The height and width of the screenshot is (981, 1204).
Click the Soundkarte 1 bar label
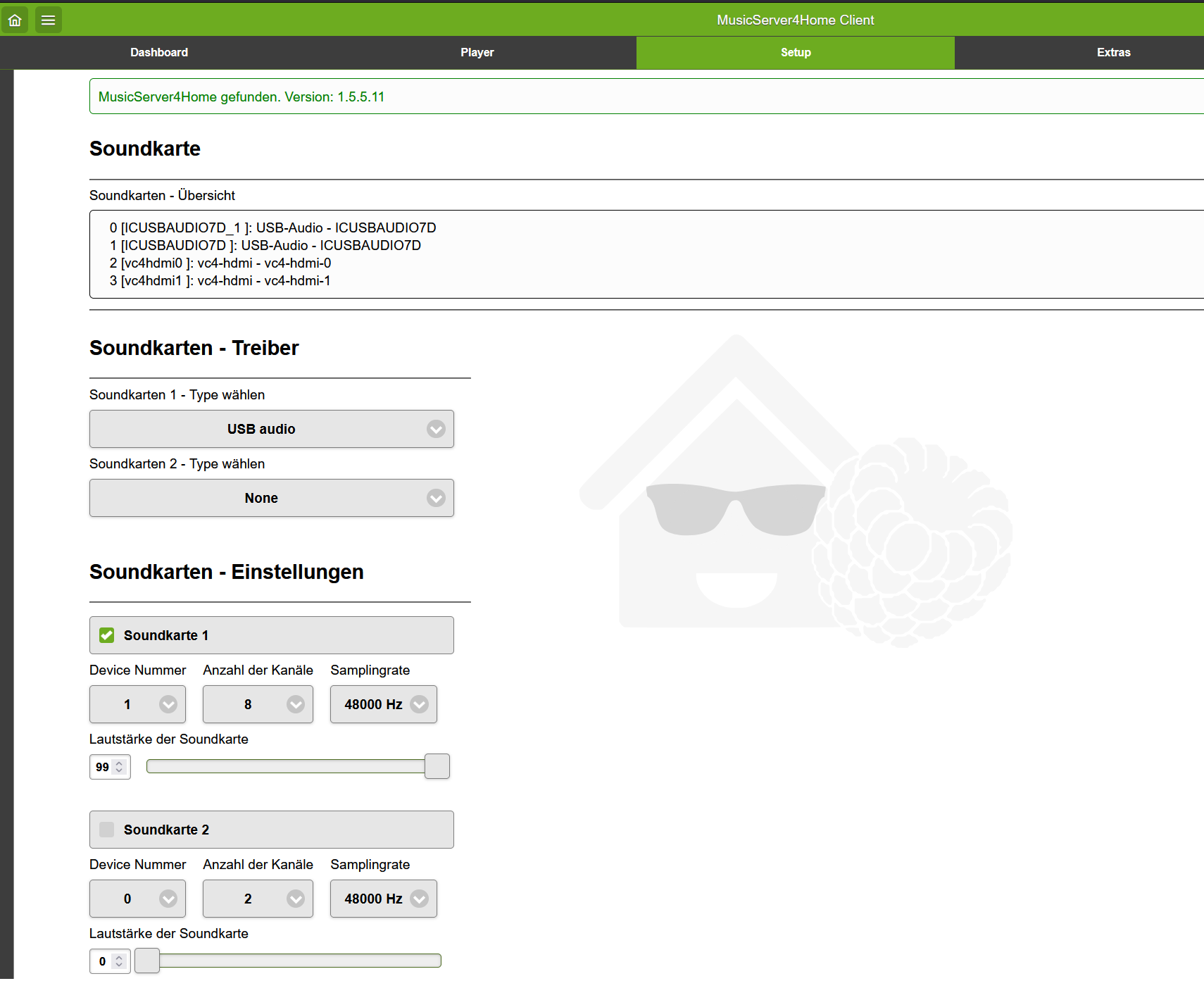pyautogui.click(x=166, y=635)
